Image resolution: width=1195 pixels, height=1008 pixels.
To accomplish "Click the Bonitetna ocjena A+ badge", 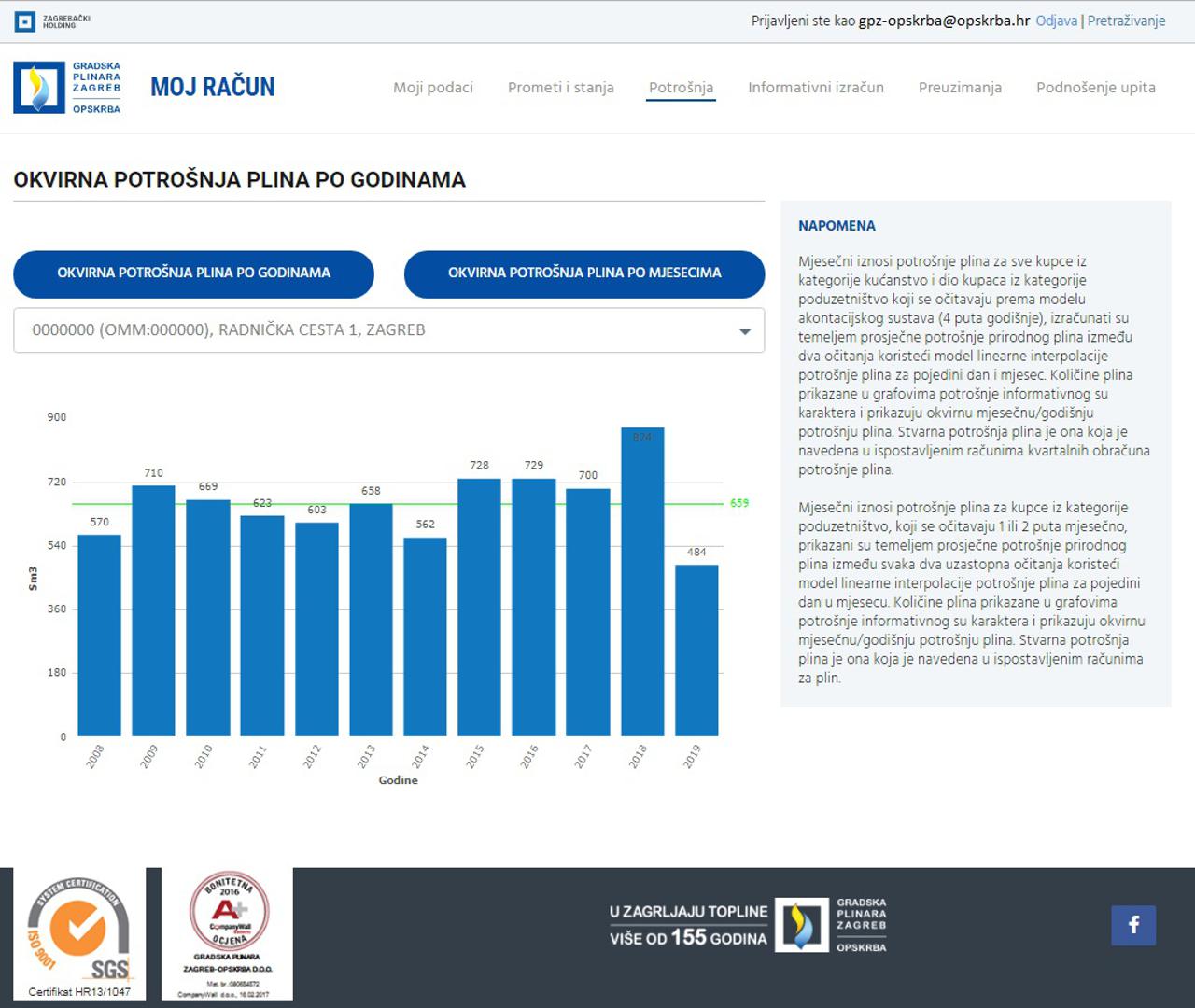I will tap(228, 933).
